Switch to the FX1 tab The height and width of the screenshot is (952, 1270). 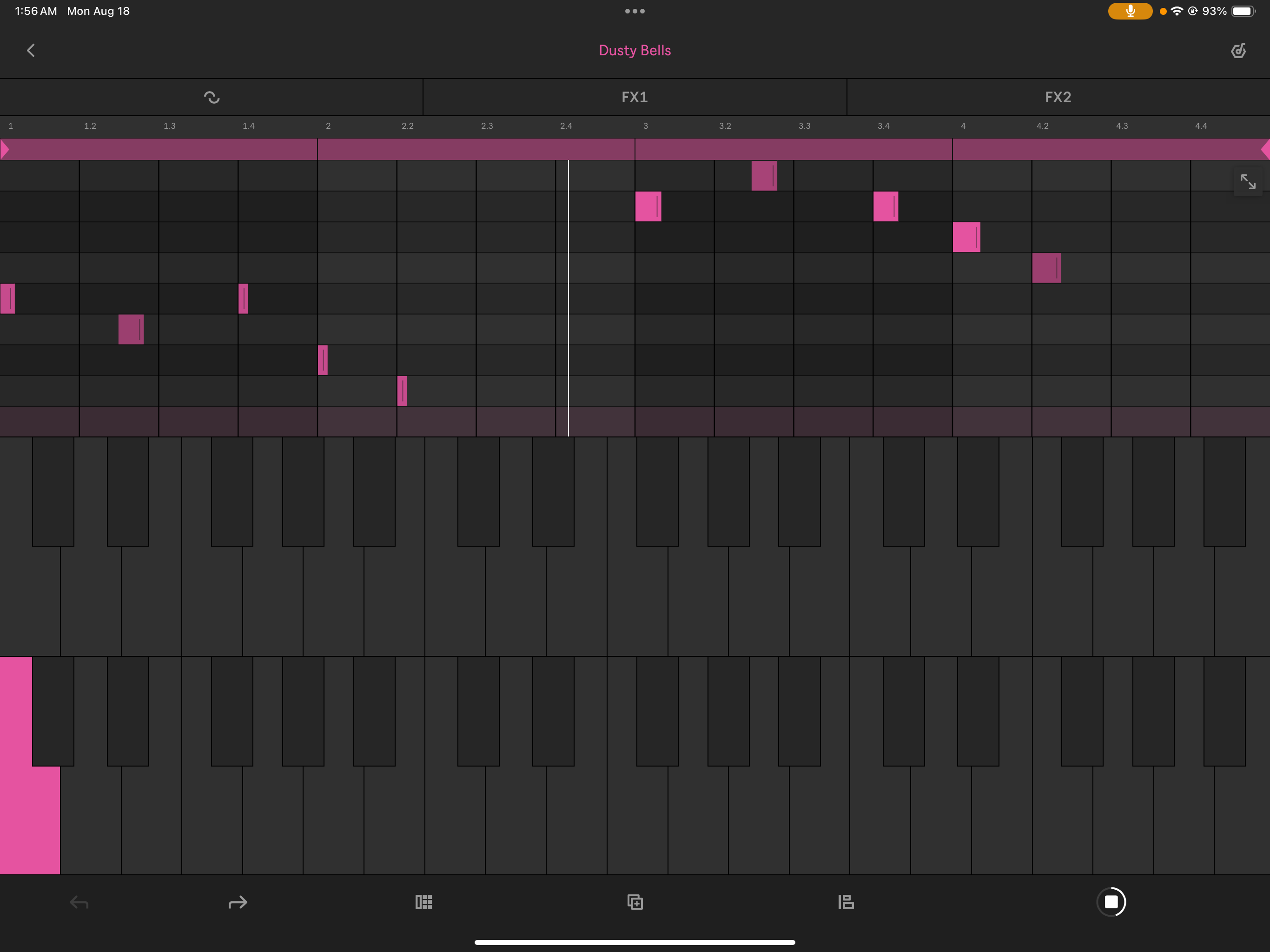click(635, 97)
